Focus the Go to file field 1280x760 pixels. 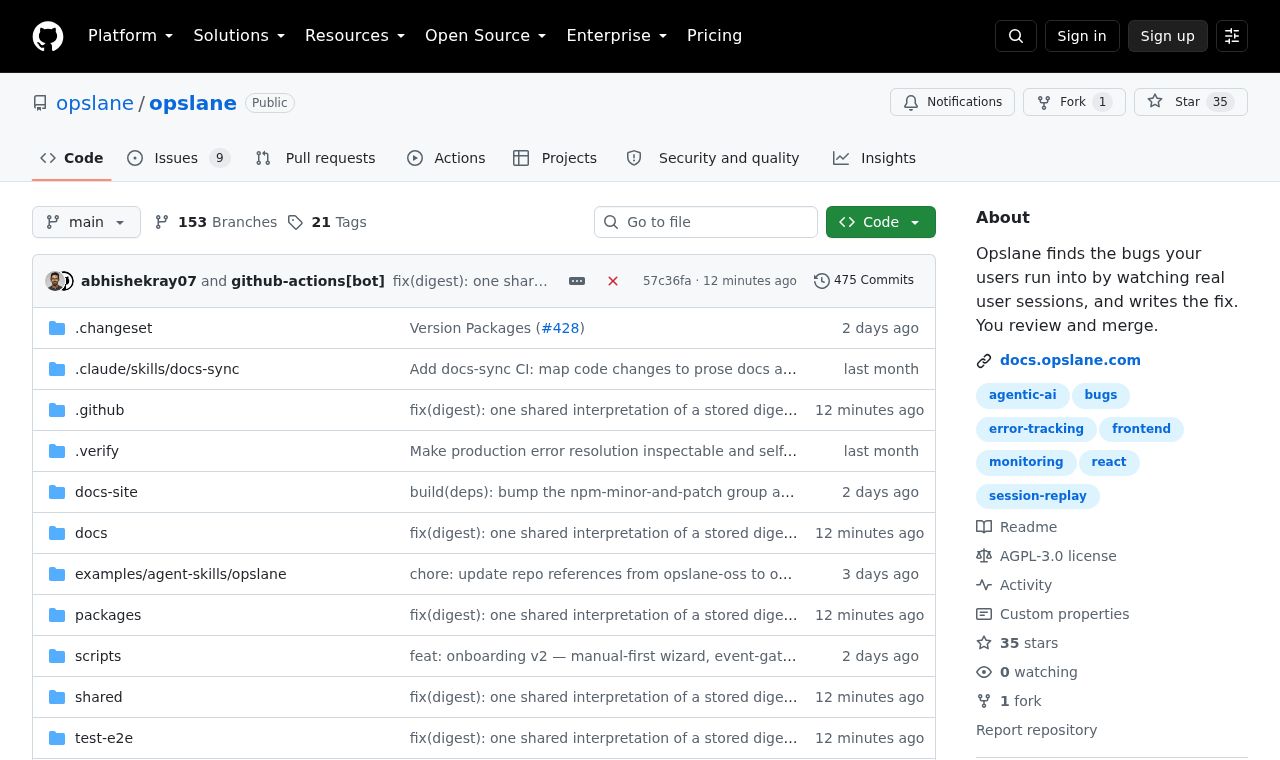(x=706, y=222)
